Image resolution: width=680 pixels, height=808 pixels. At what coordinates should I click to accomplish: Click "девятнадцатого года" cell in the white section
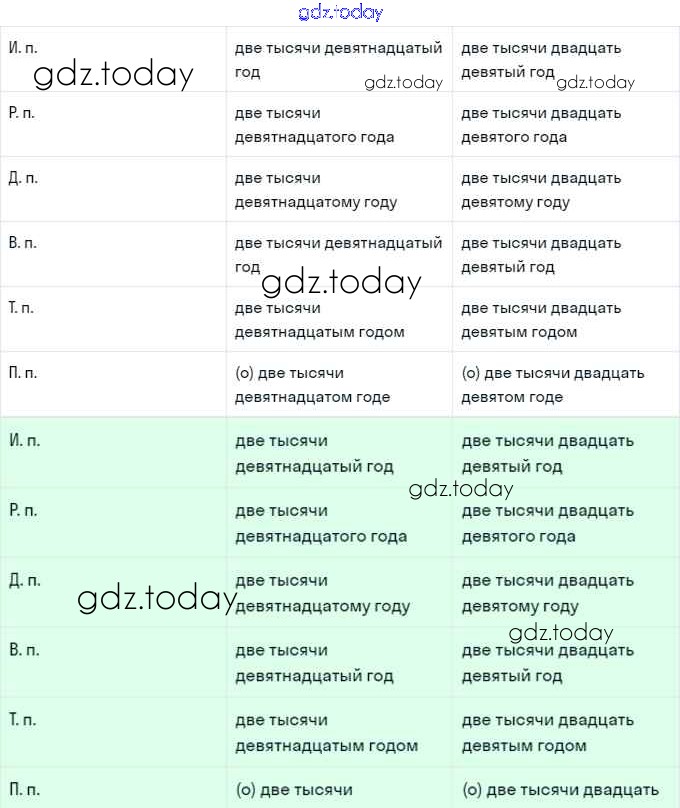point(314,125)
